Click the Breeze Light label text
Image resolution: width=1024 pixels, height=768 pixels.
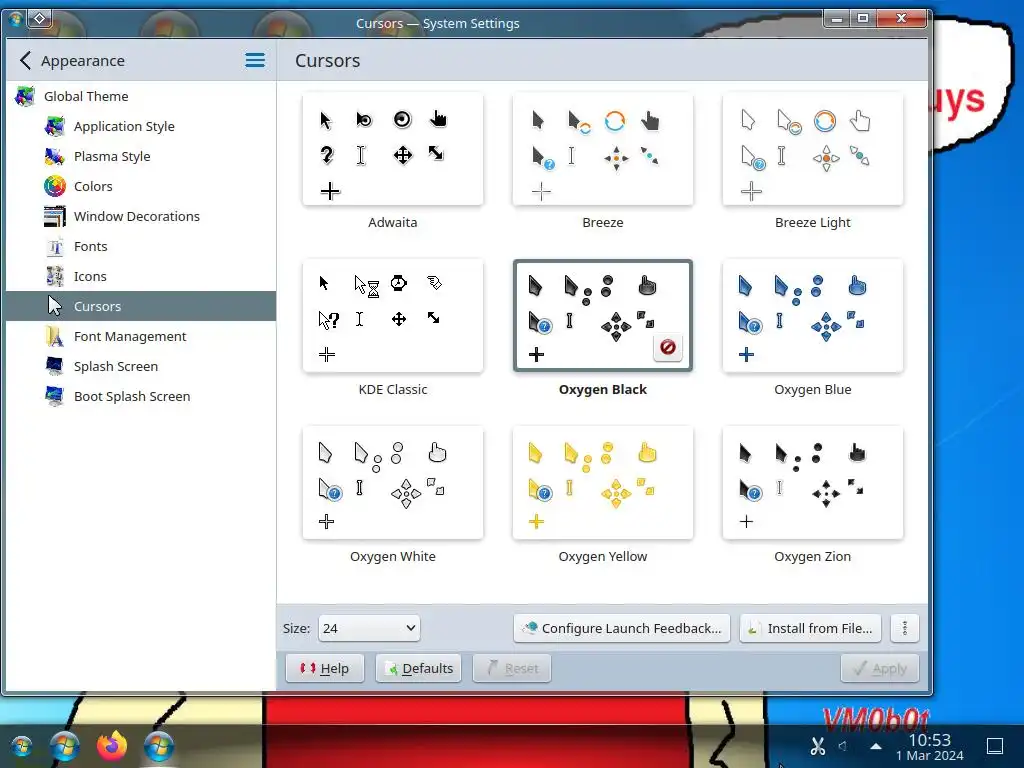pyautogui.click(x=812, y=223)
